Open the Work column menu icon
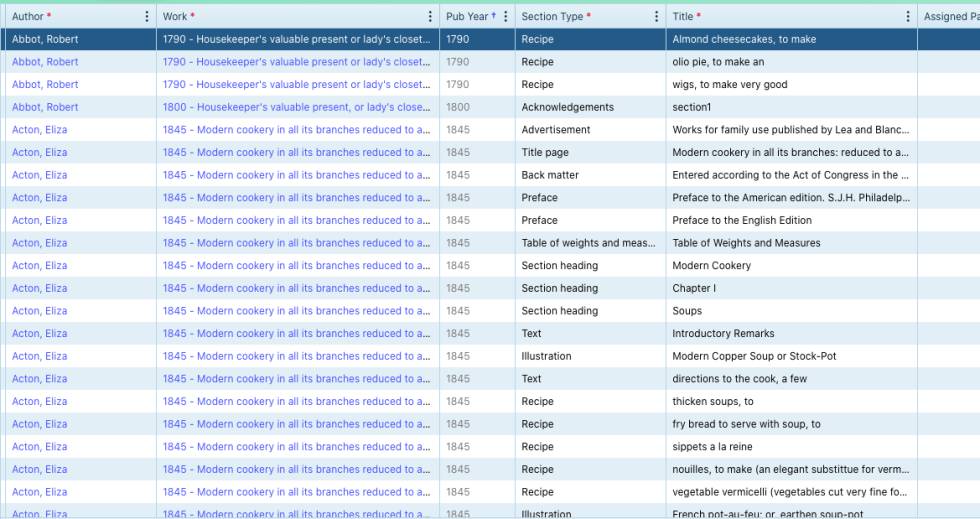This screenshot has width=980, height=519. 430,17
